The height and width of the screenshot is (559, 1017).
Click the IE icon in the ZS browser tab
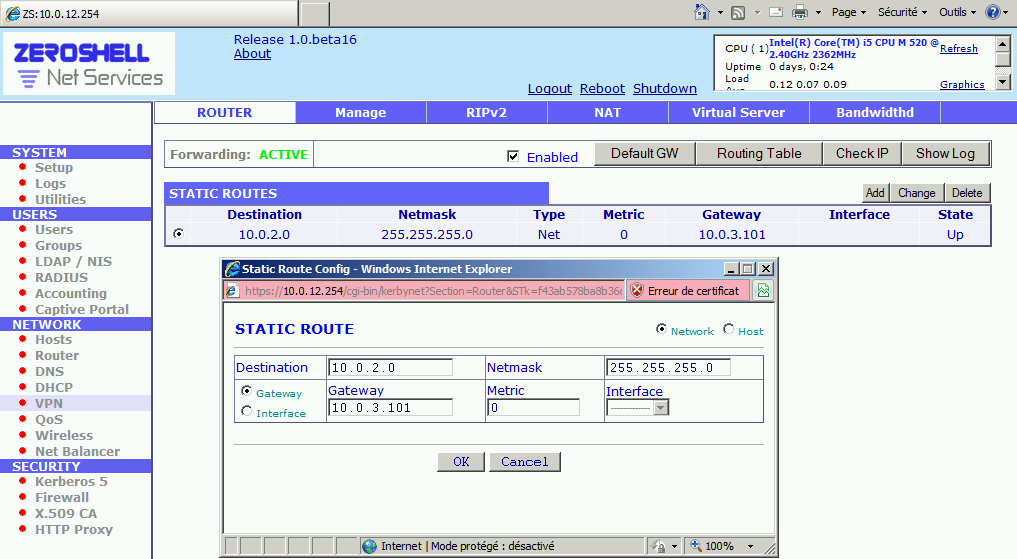click(12, 14)
